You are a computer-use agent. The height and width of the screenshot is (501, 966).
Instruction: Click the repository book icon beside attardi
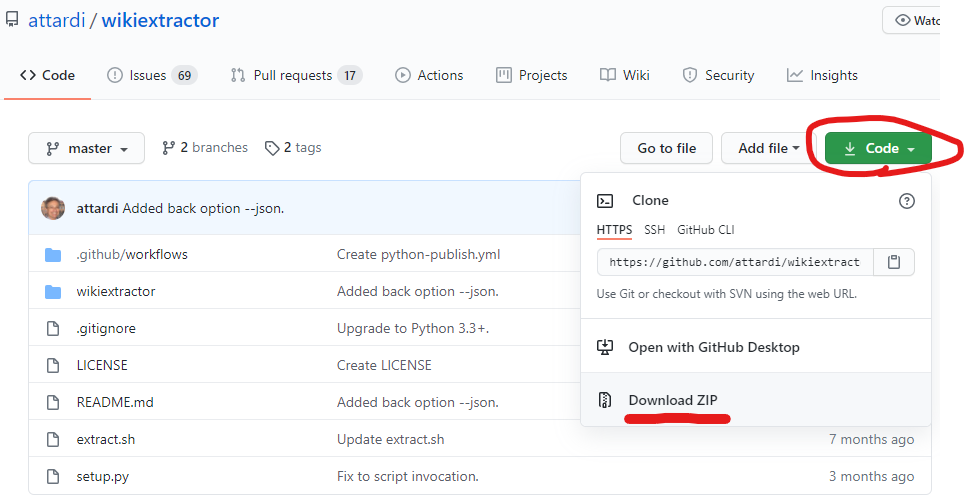click(12, 20)
